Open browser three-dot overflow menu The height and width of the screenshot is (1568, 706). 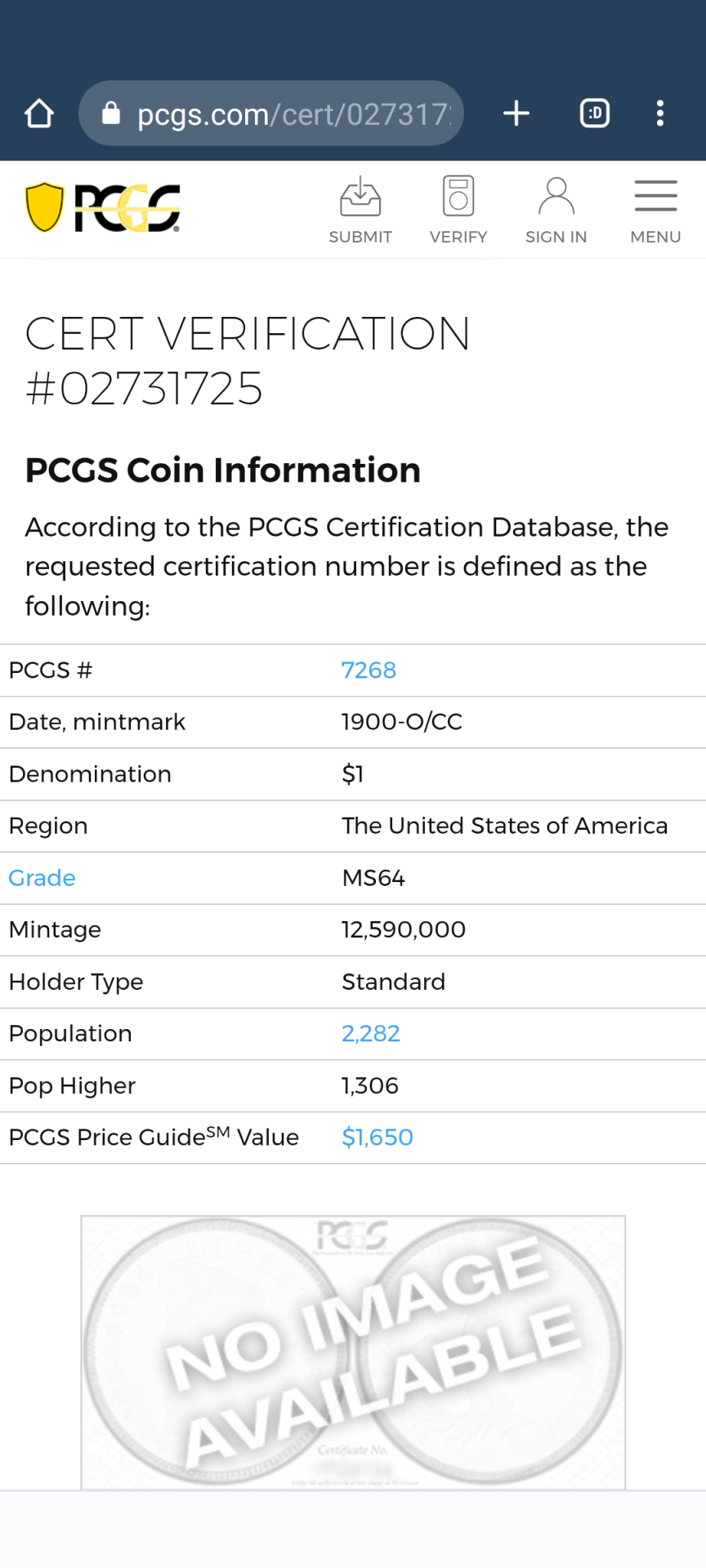(659, 113)
